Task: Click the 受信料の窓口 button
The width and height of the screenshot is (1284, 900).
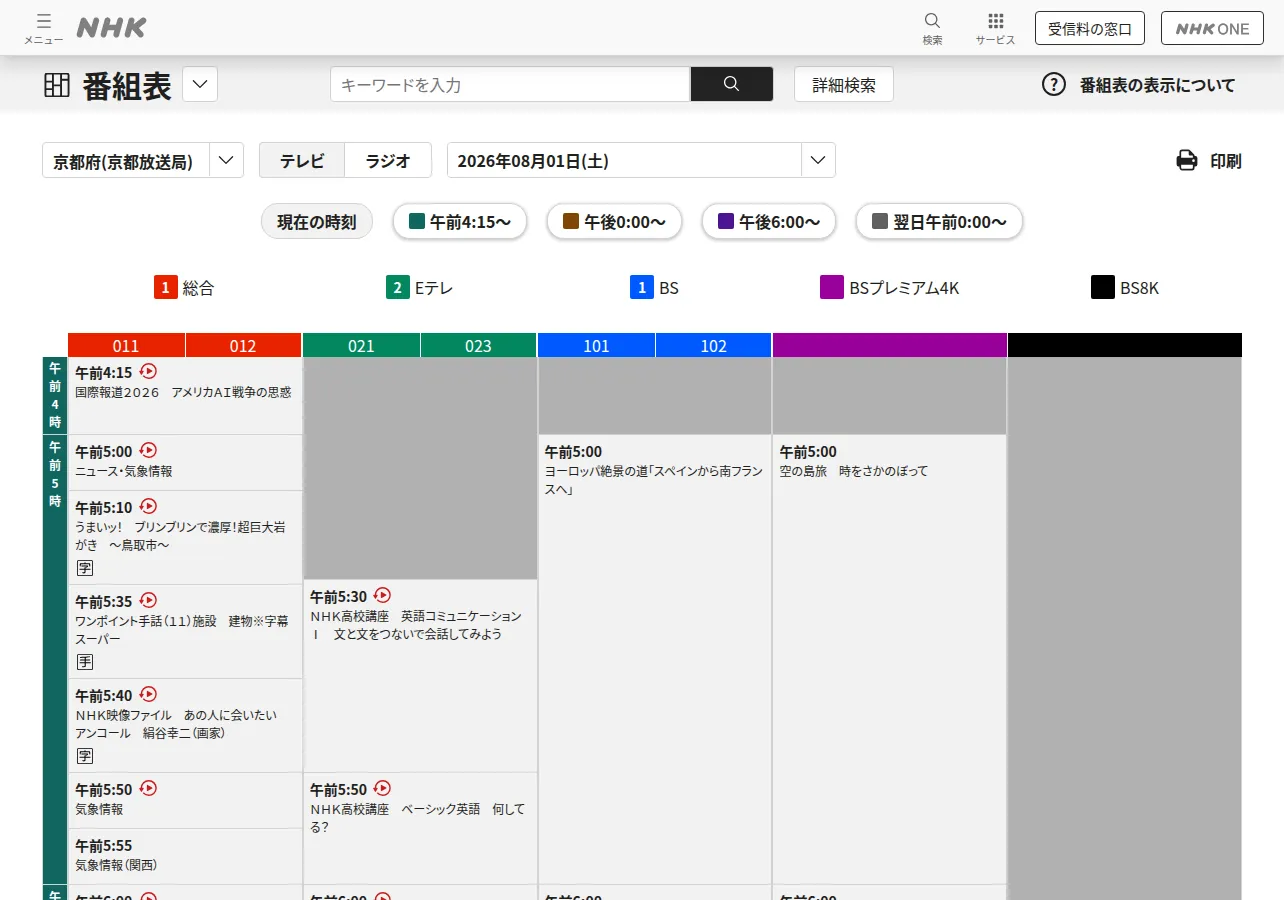Action: [x=1089, y=28]
